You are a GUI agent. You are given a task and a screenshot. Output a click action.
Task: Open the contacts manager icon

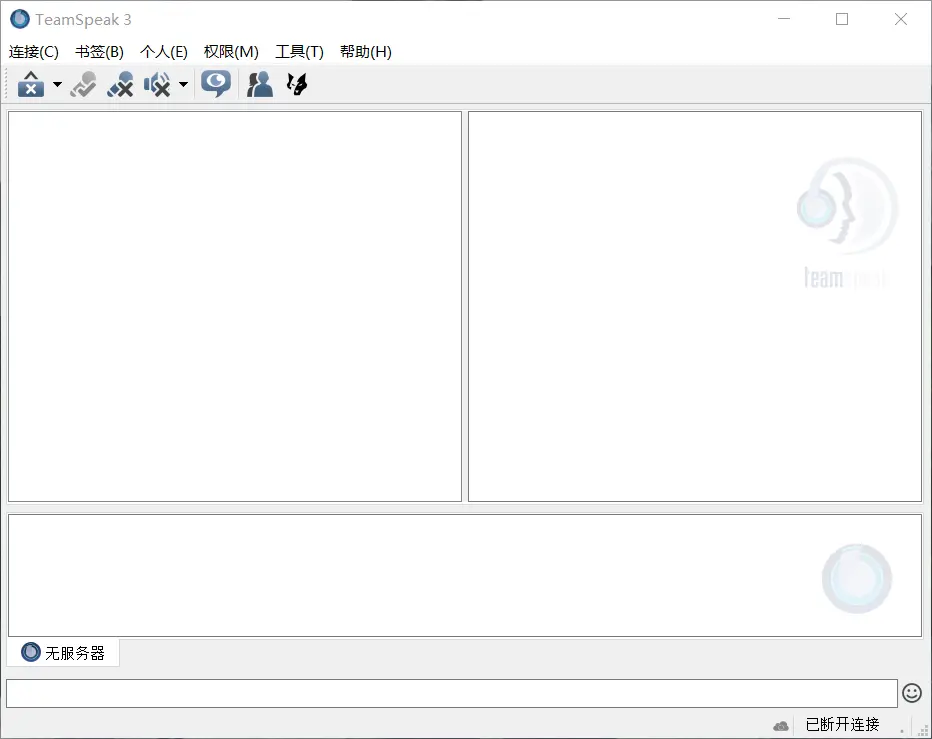[x=260, y=85]
